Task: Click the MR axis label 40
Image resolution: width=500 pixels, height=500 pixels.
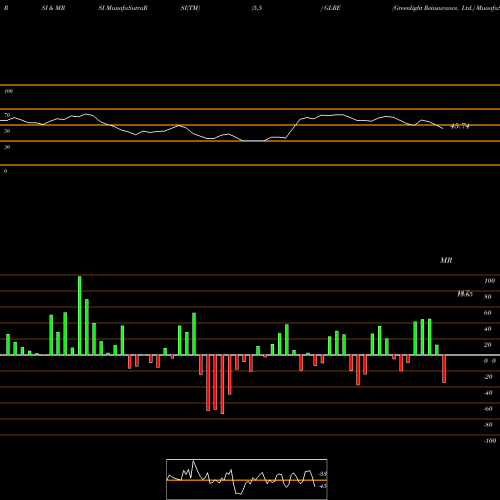Action: [x=488, y=329]
